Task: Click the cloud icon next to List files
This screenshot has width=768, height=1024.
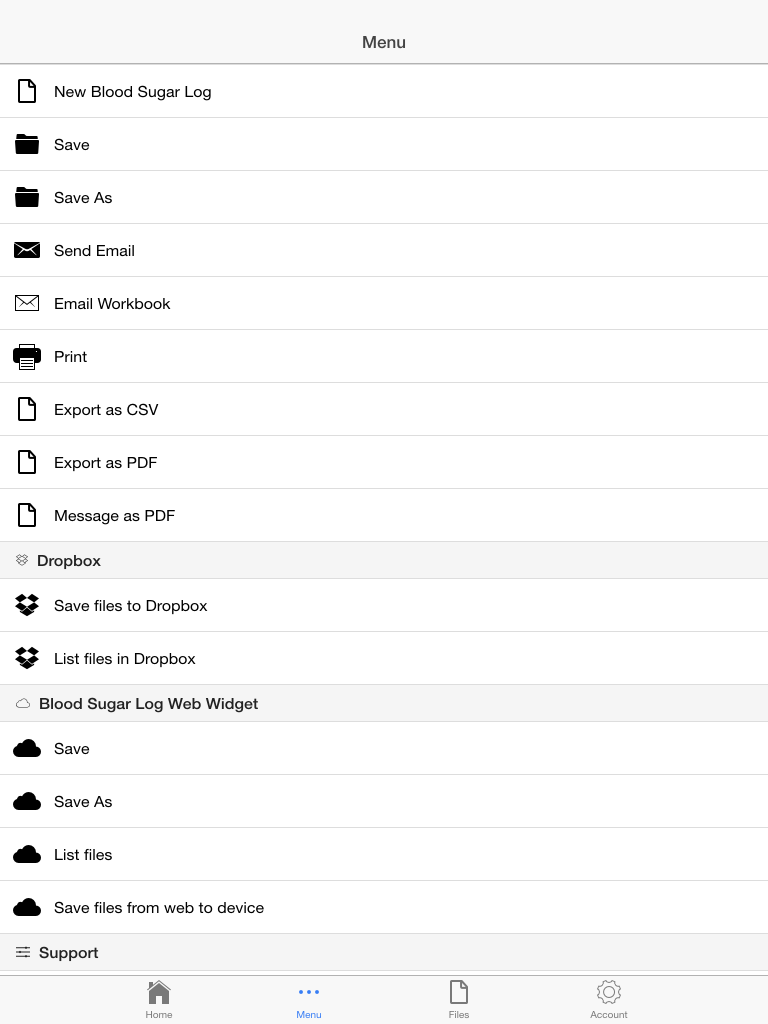Action: [27, 854]
